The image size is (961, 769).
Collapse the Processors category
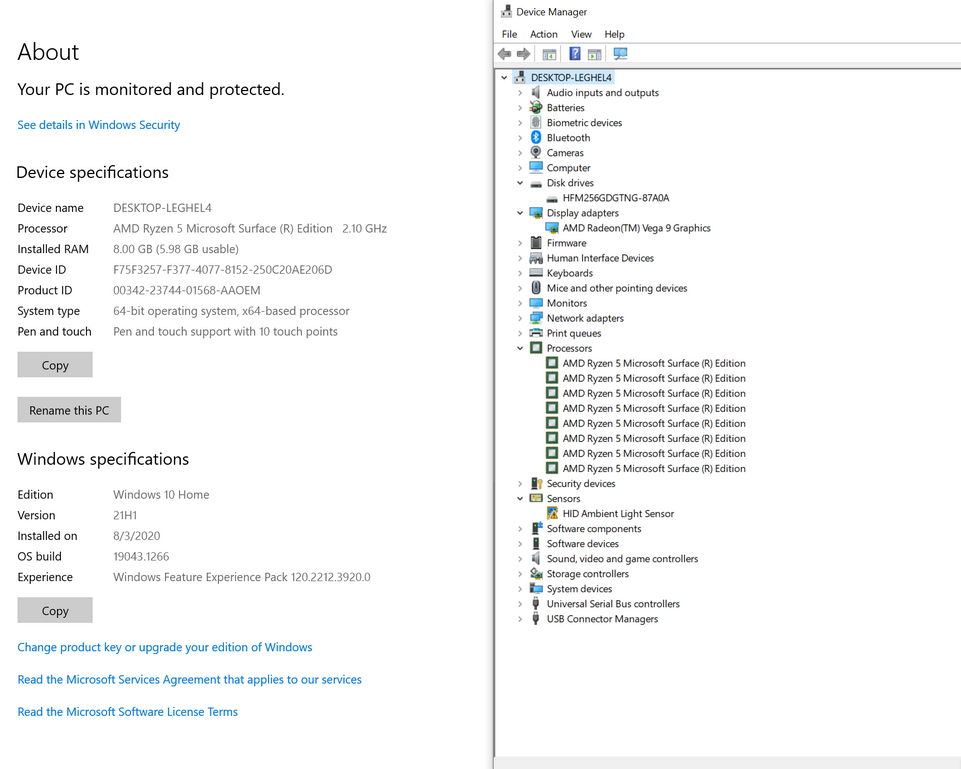(x=520, y=348)
